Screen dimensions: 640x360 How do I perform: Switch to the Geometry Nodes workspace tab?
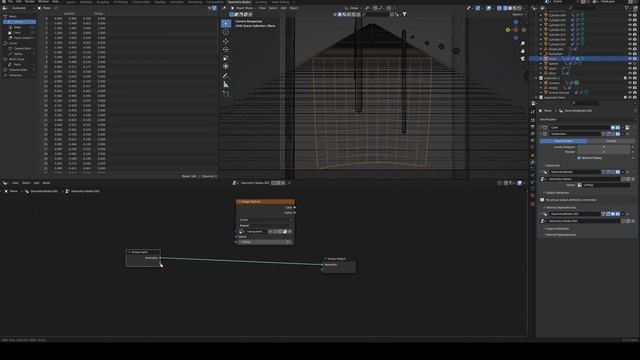(x=239, y=2)
